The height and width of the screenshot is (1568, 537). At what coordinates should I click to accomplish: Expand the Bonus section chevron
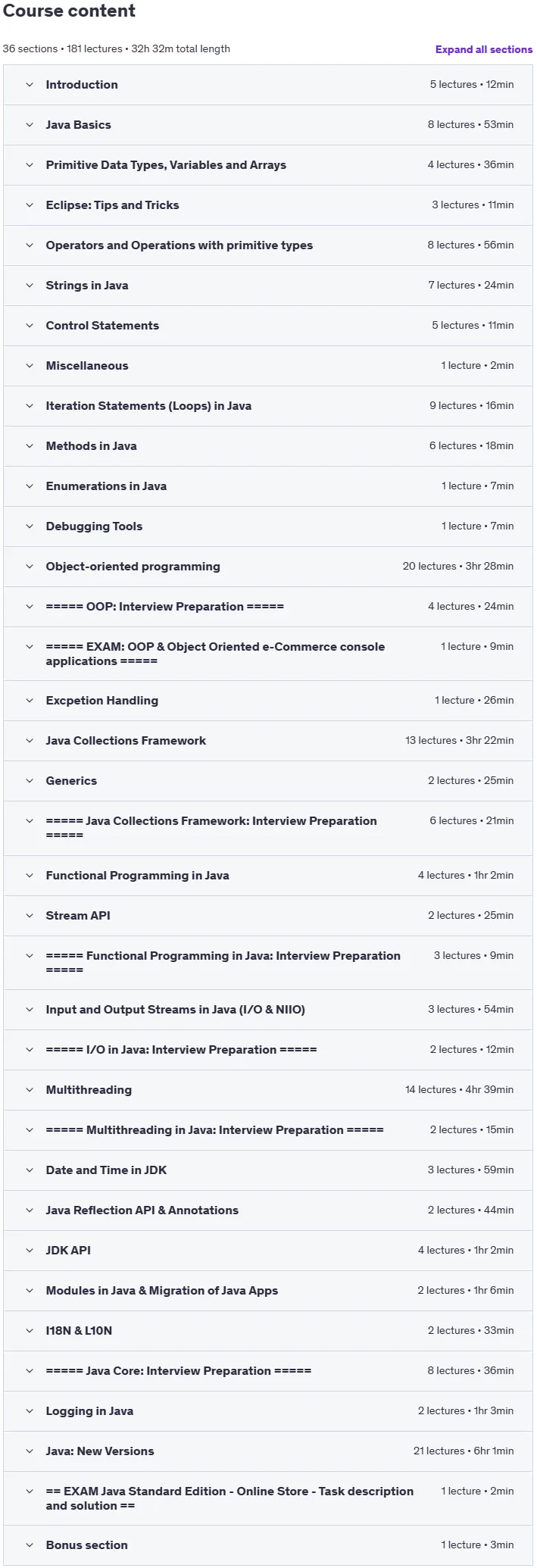click(30, 1545)
